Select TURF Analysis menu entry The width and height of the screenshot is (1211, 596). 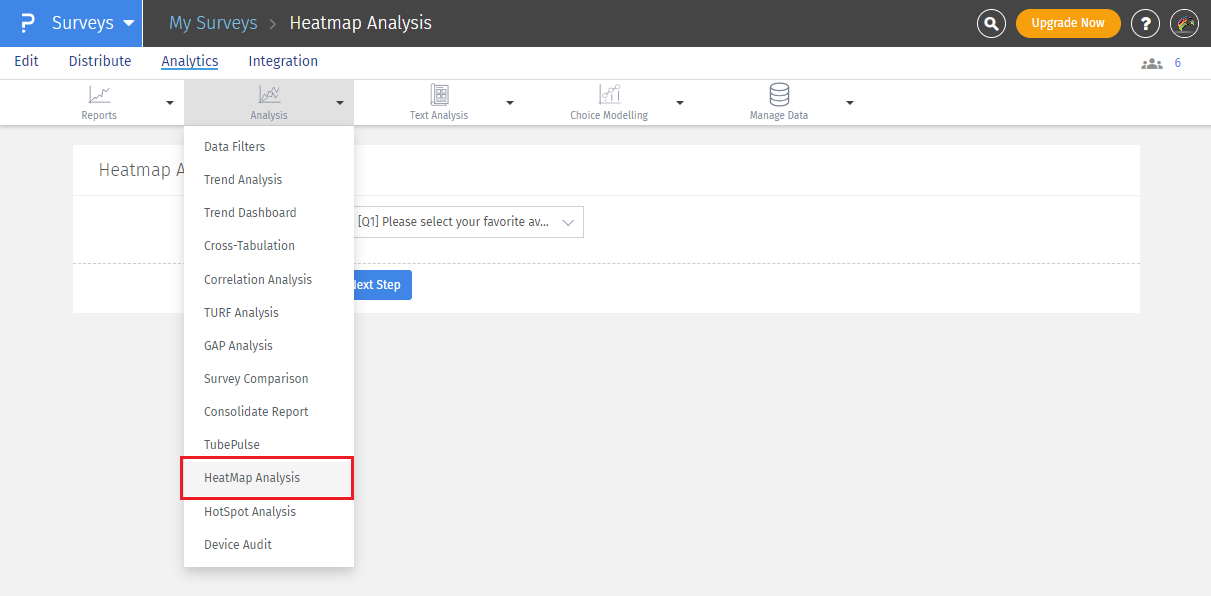click(x=241, y=313)
